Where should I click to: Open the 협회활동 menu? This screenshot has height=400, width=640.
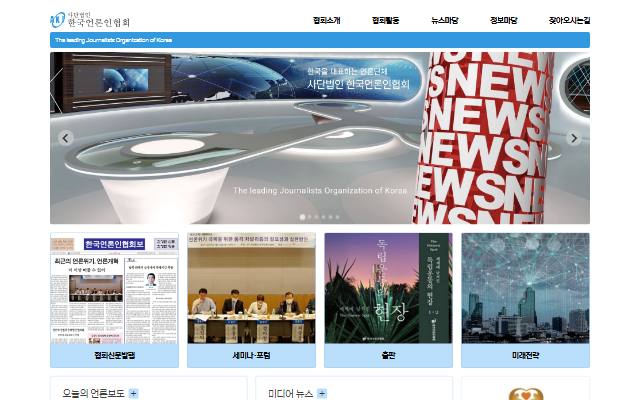tap(386, 20)
